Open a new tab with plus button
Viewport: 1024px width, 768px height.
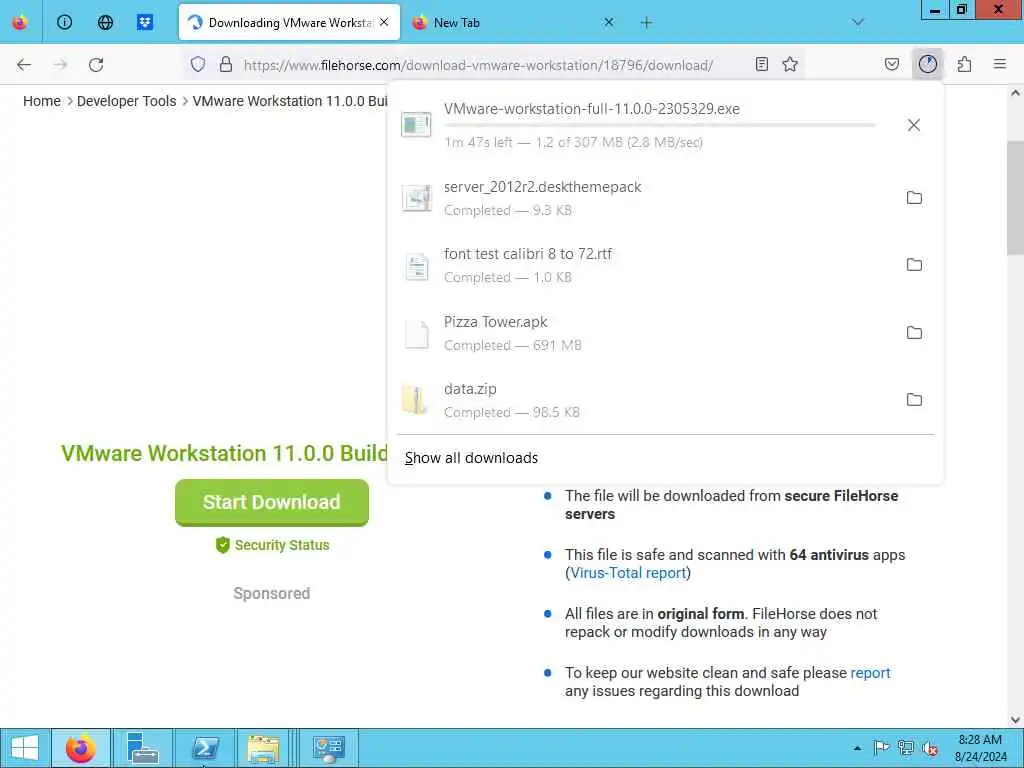pyautogui.click(x=646, y=22)
